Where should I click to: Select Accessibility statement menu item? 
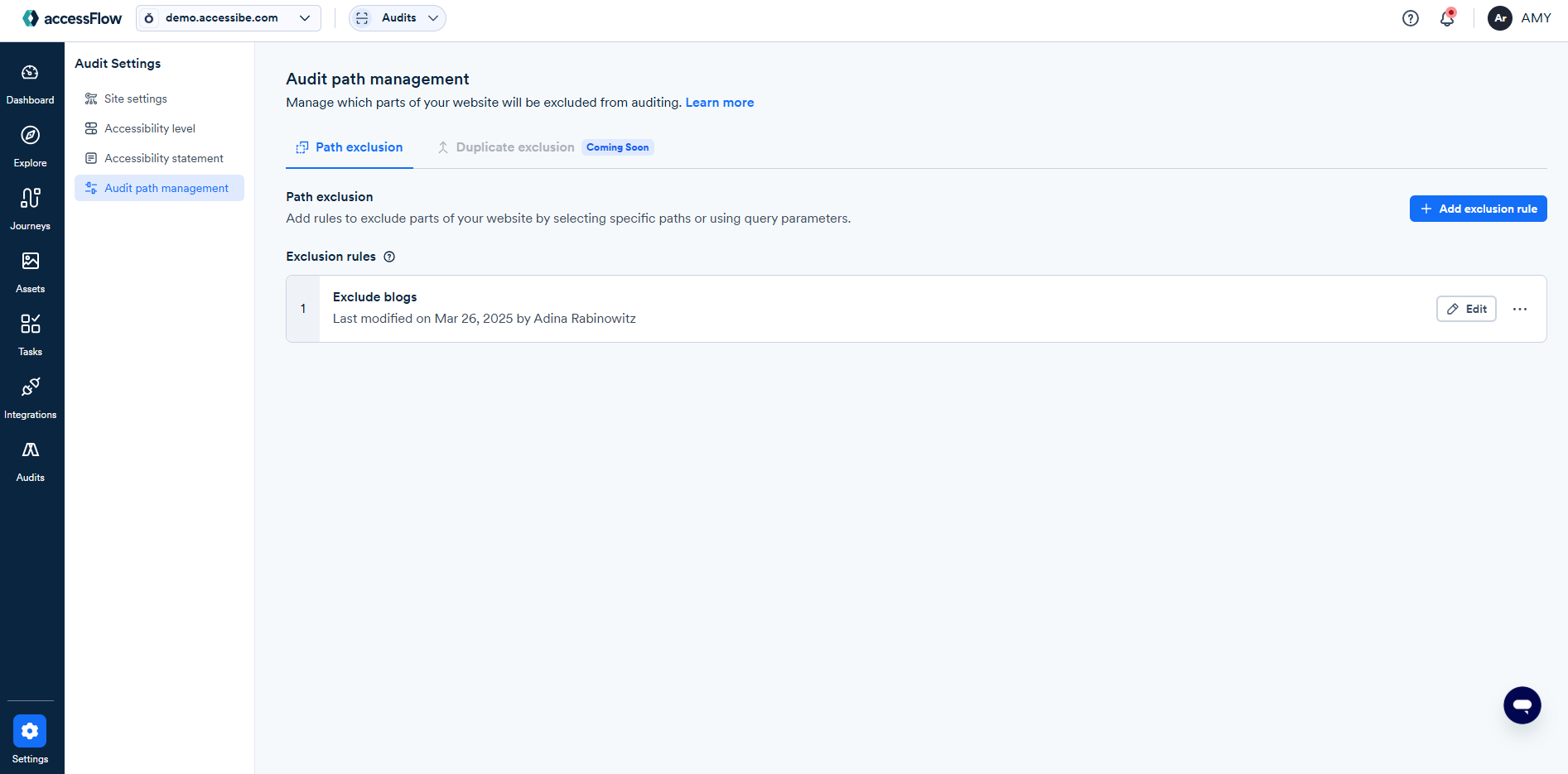pos(159,158)
